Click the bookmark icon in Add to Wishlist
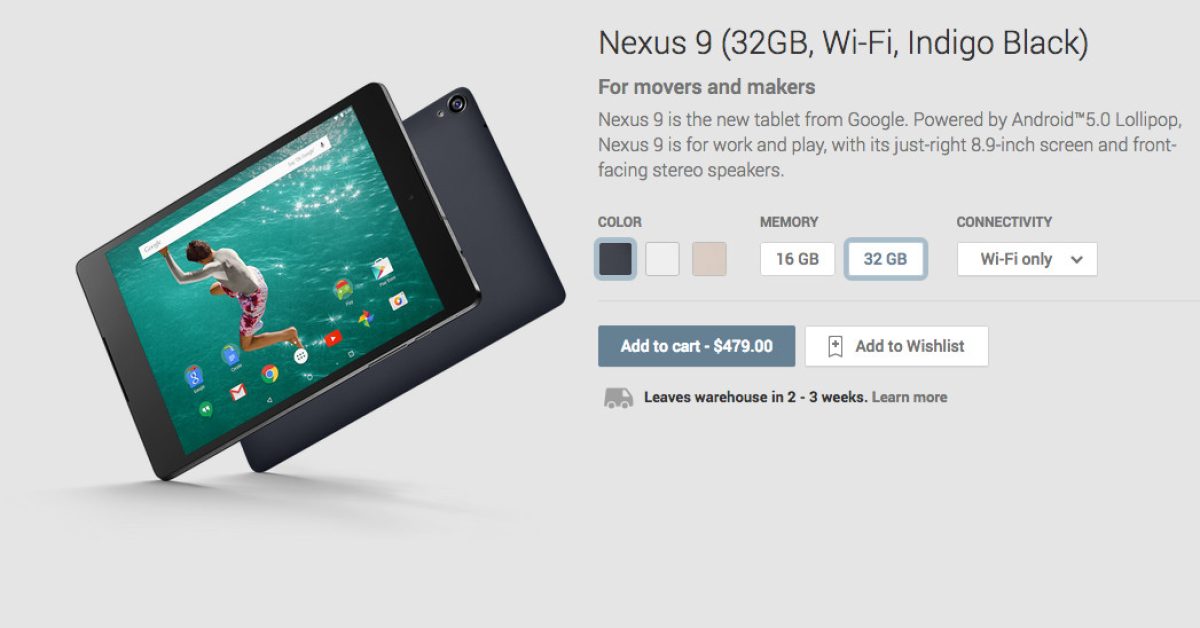Viewport: 1200px width, 628px height. (835, 346)
